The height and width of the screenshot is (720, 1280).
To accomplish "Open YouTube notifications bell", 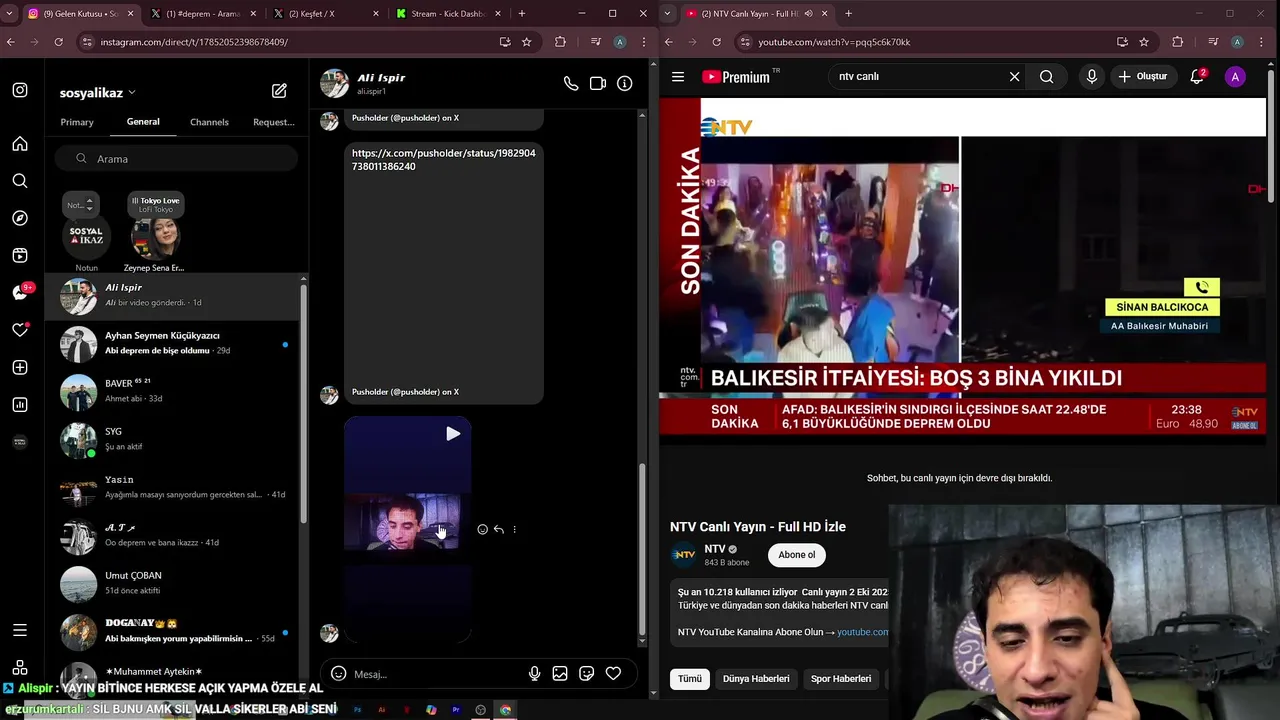I will click(x=1197, y=77).
